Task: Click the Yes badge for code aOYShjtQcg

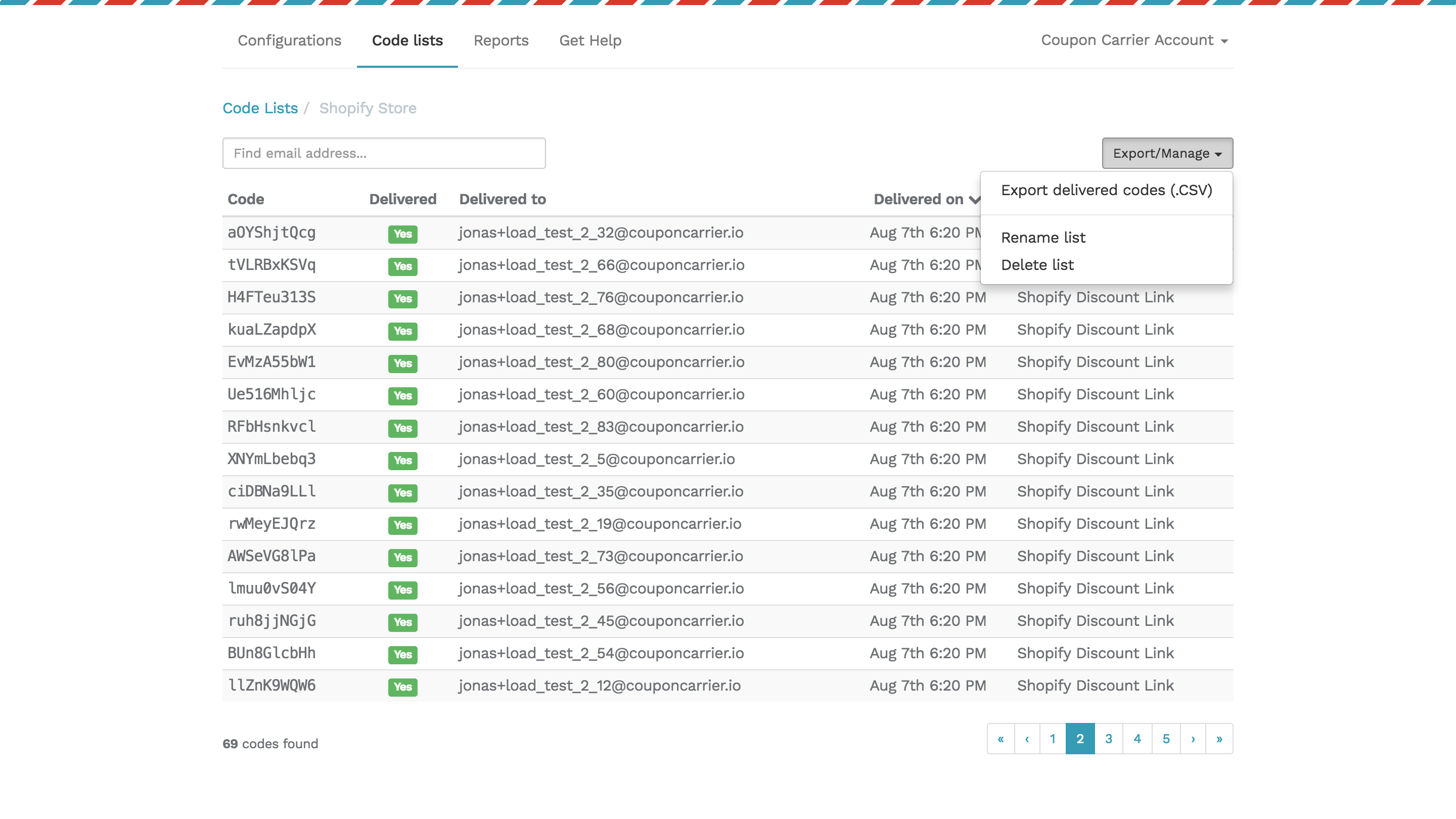Action: click(402, 234)
